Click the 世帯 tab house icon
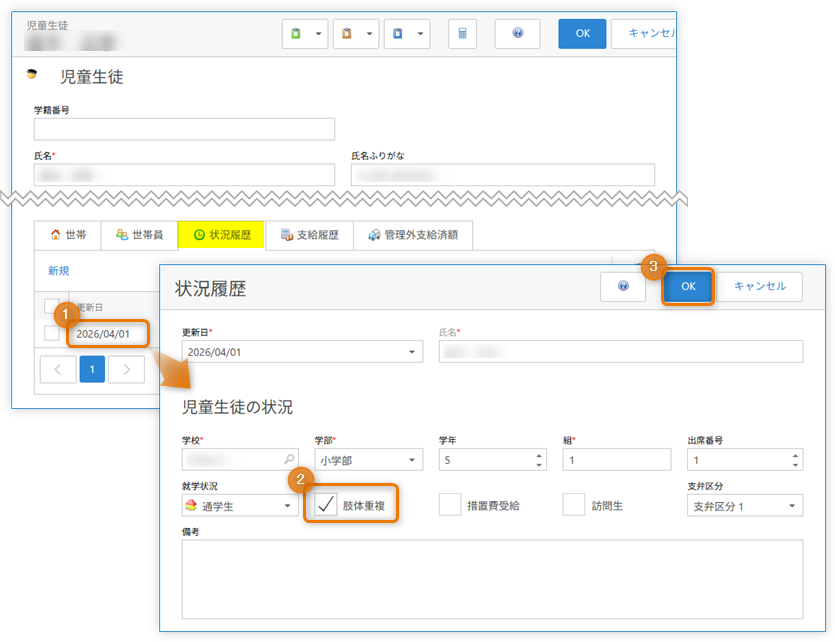This screenshot has height=642, width=835. [x=55, y=234]
